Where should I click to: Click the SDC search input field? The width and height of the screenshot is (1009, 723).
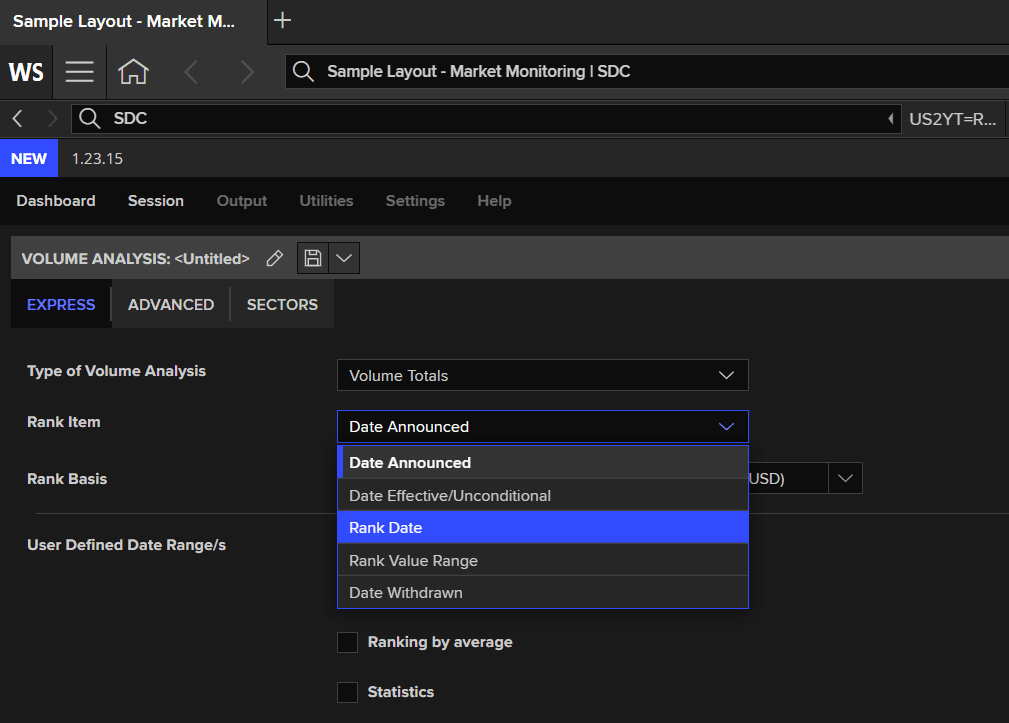point(486,118)
